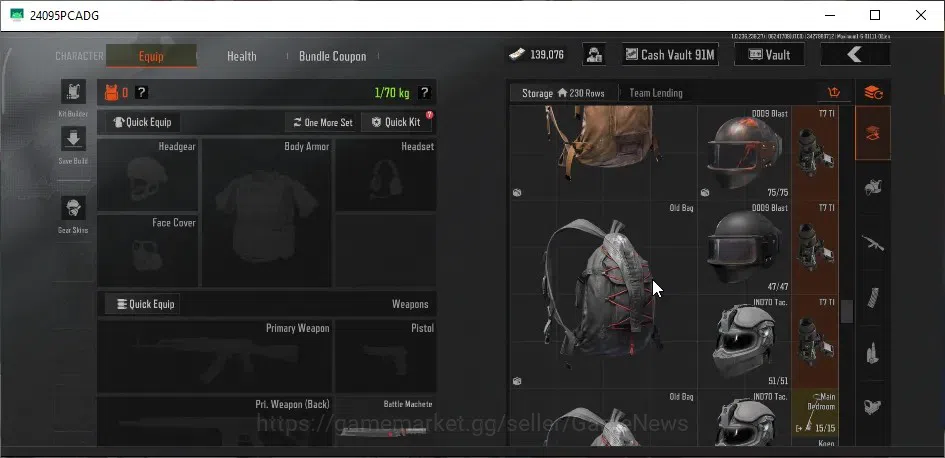
Task: Select the ammunition bullets category filter
Action: click(x=873, y=353)
